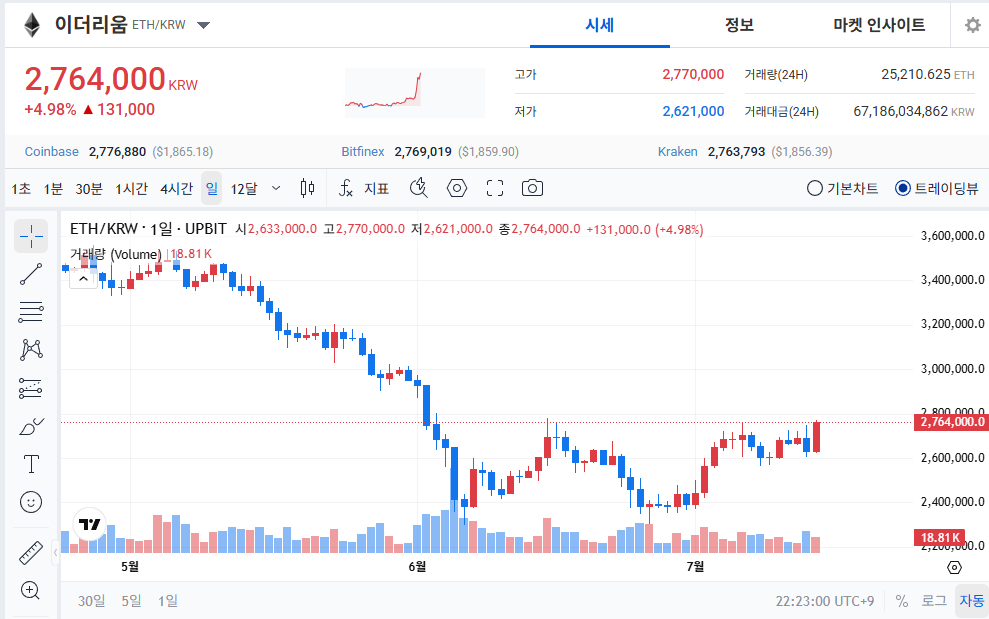Screen dimensions: 989x619
Task: Select the 1분 interval
Action: [x=53, y=189]
